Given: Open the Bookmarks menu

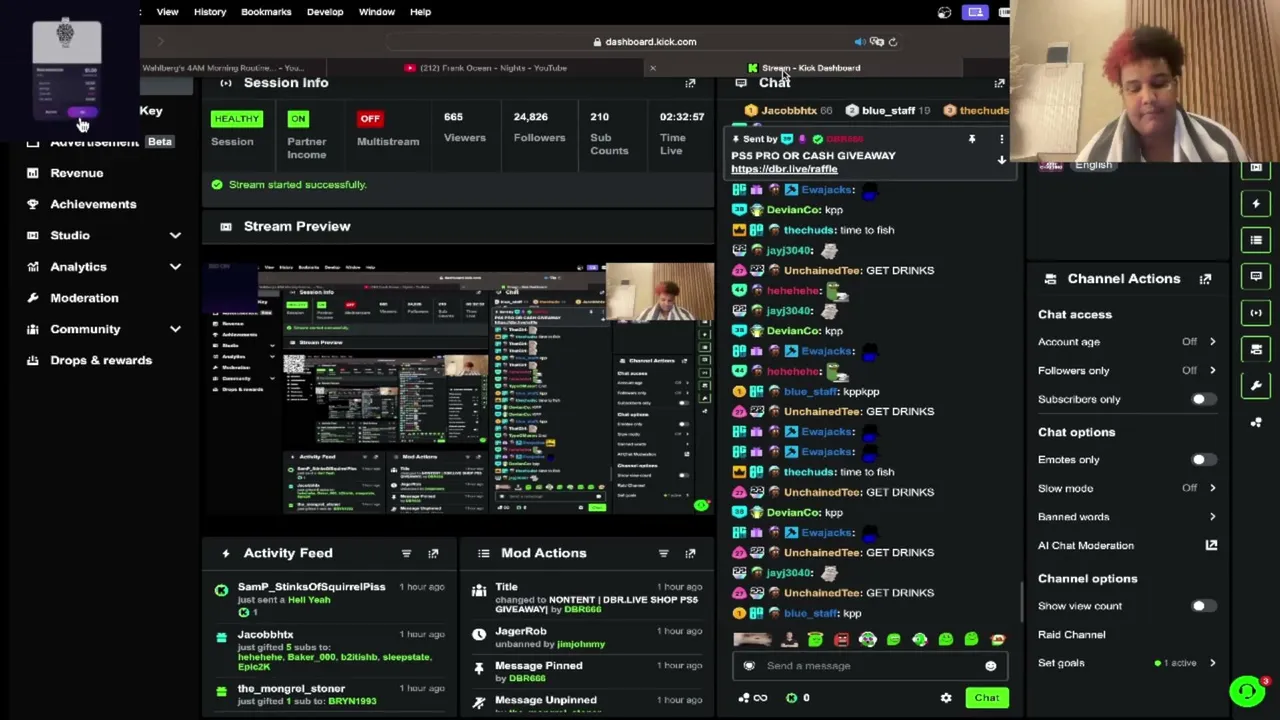Looking at the screenshot, I should click(x=266, y=12).
